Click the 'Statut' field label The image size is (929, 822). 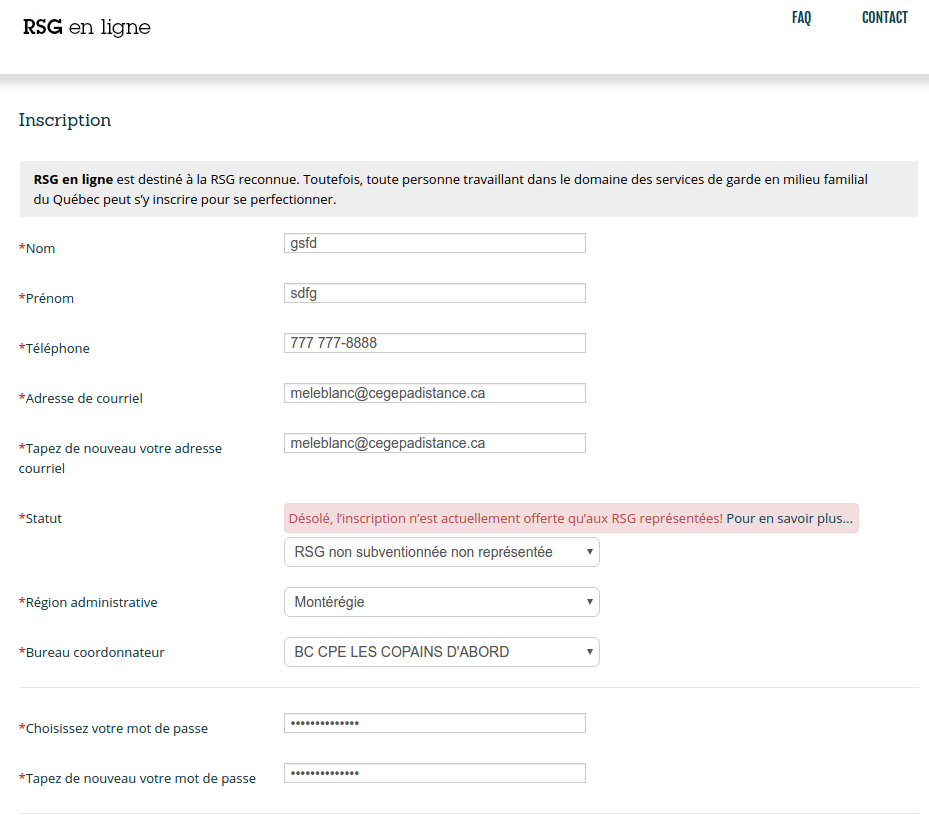click(43, 518)
